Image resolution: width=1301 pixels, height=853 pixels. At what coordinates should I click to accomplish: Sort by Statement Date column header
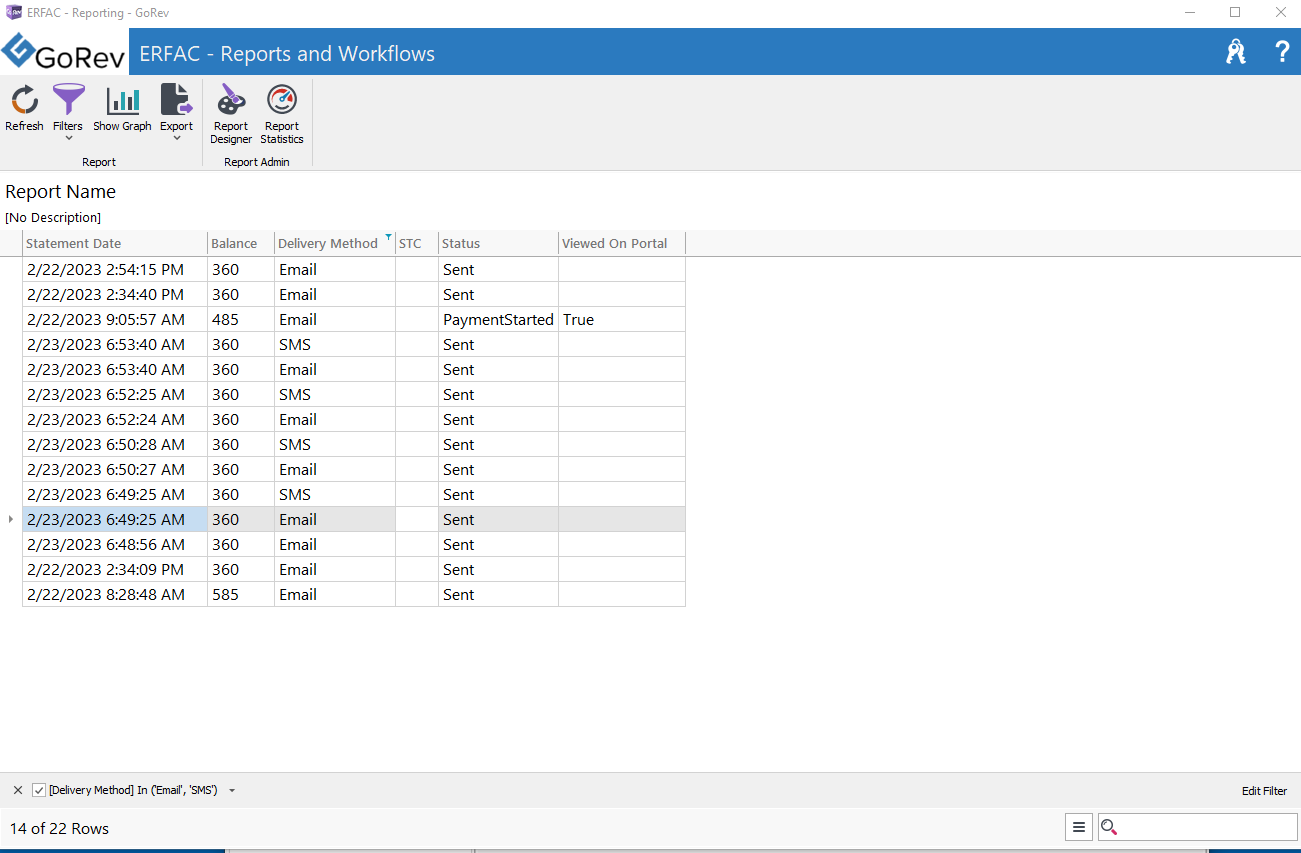(115, 243)
